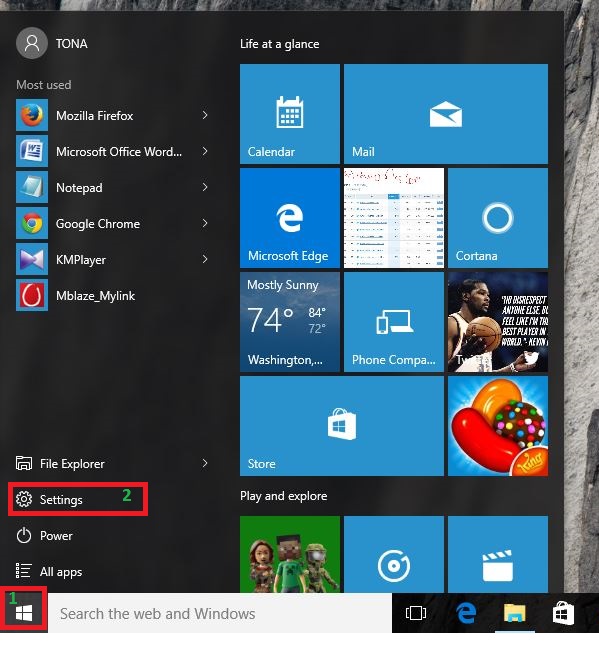Click the Power label

coord(56,536)
